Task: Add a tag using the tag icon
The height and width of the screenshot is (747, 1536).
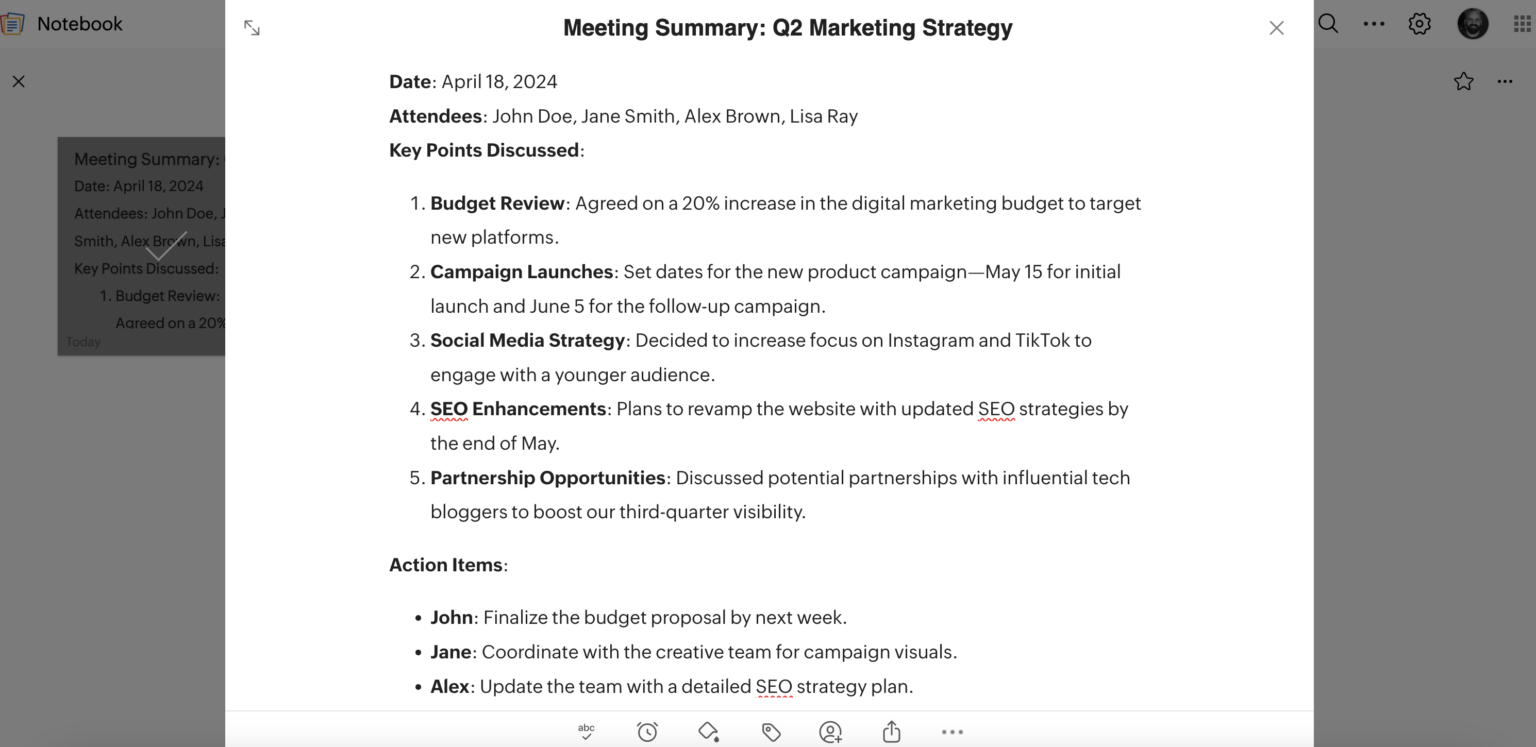Action: [771, 732]
